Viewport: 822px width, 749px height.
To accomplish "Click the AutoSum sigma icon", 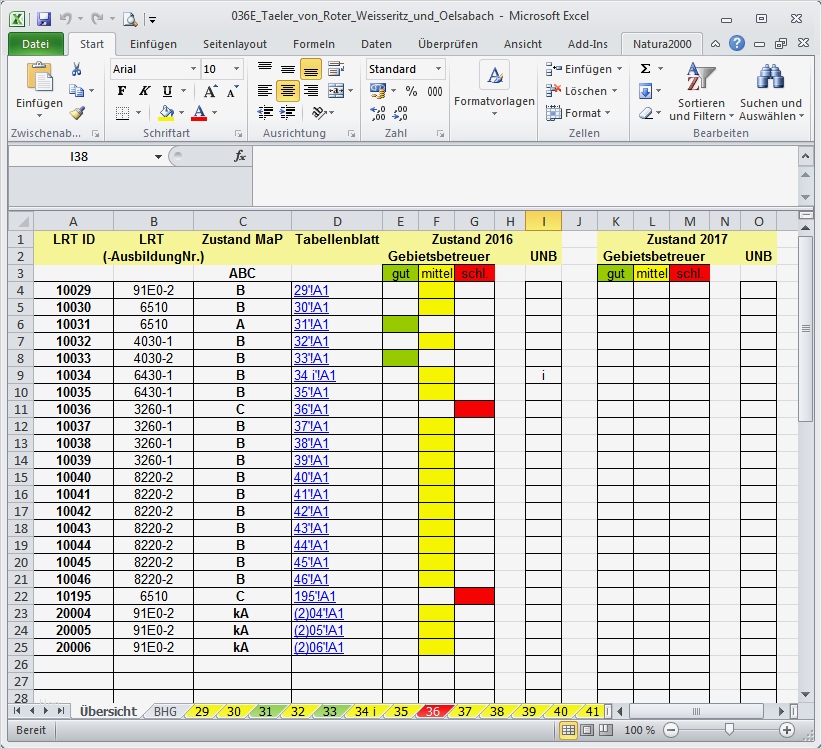I will 646,68.
